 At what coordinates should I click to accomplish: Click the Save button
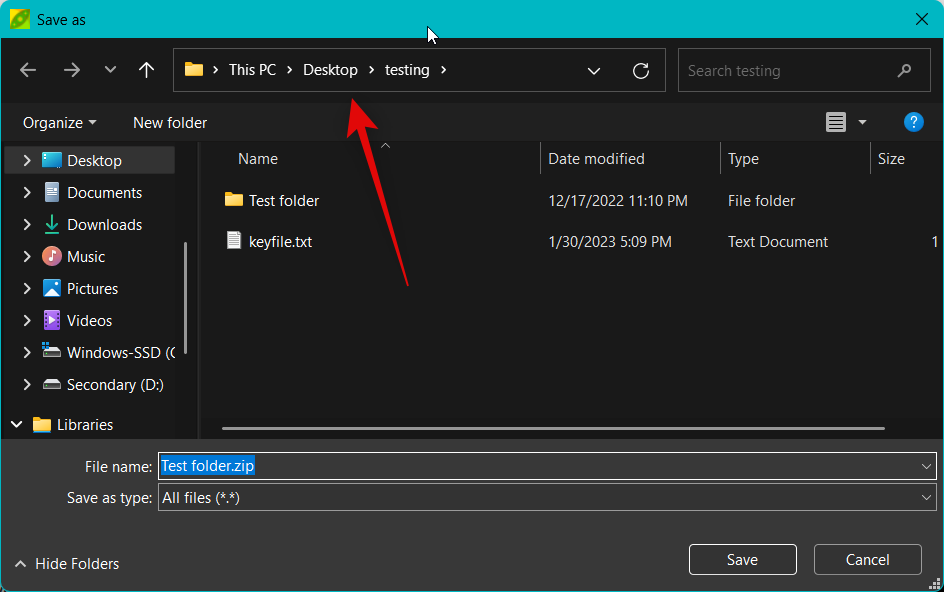pyautogui.click(x=742, y=560)
